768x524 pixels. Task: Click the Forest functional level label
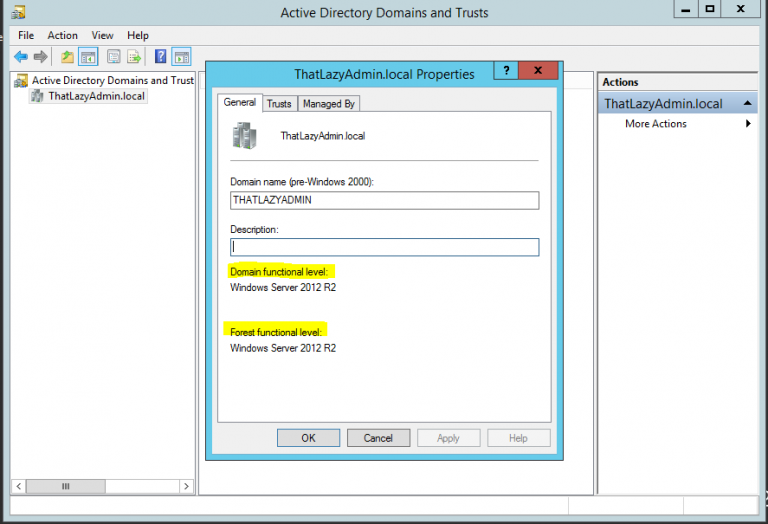276,333
